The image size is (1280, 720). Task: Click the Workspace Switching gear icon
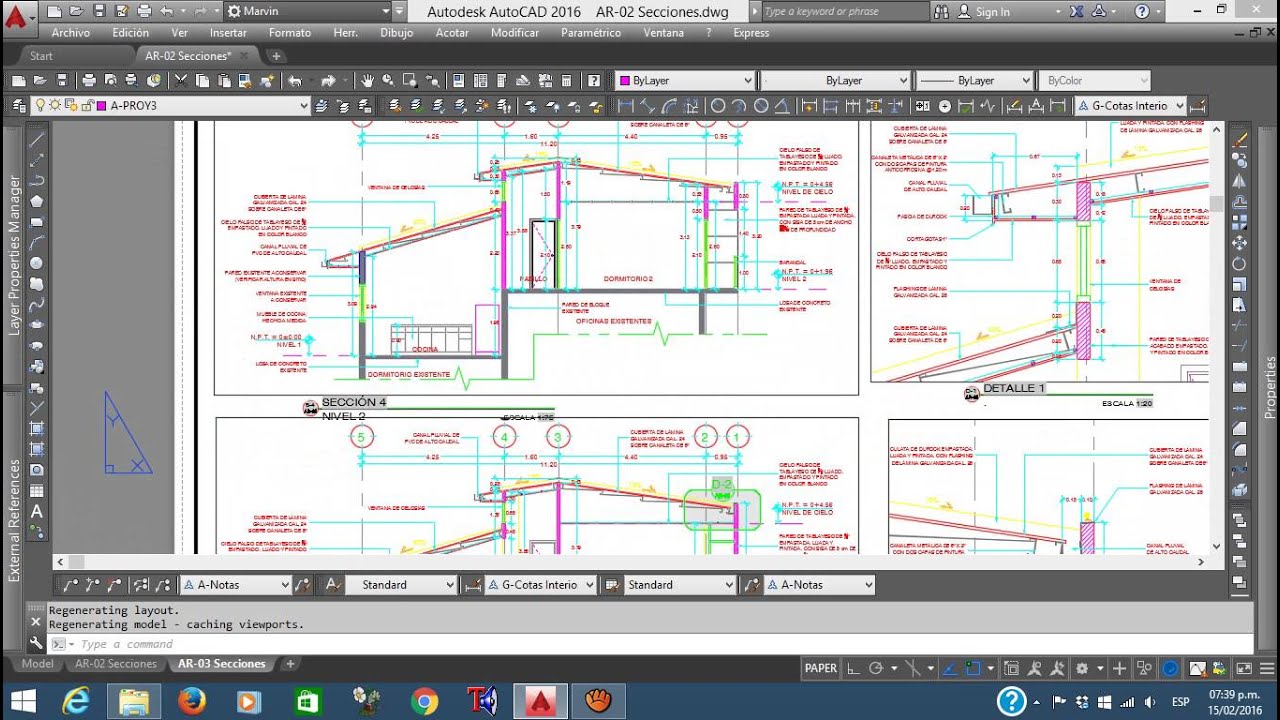1081,668
